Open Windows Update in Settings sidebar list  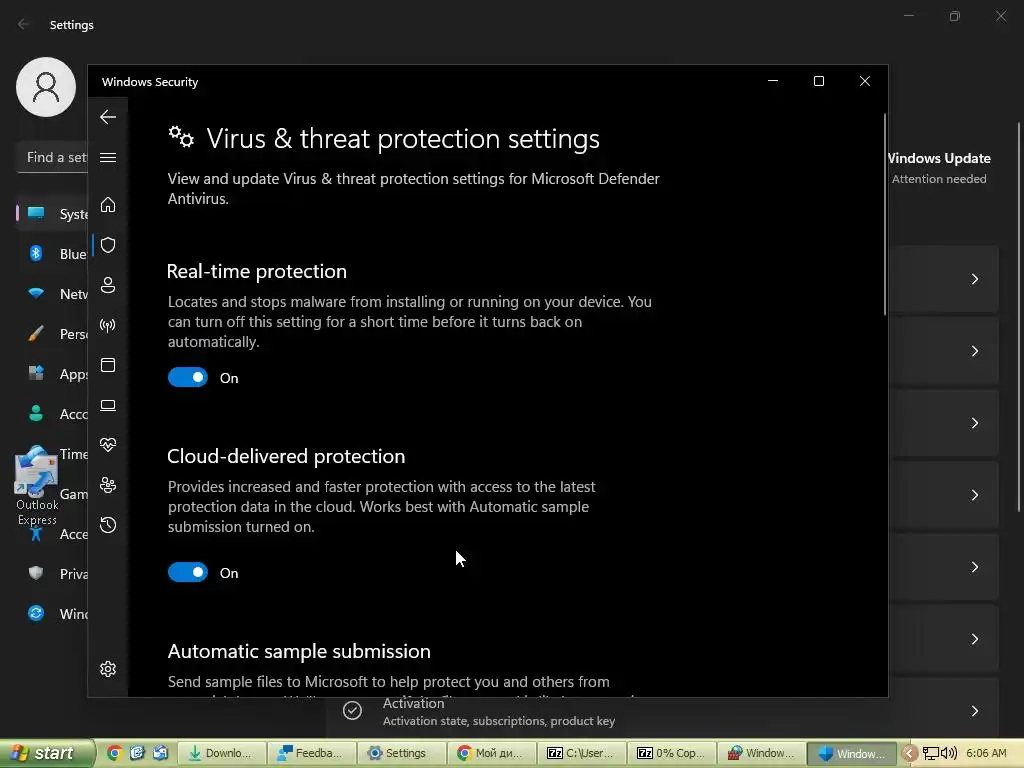tap(52, 614)
